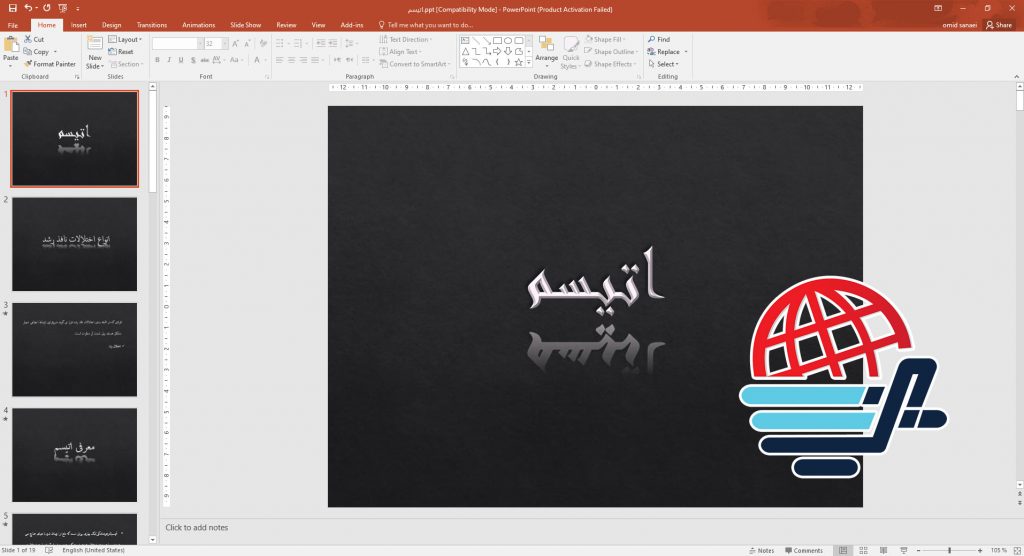Open the Select dropdown
Viewport: 1024px width, 556px height.
664,64
